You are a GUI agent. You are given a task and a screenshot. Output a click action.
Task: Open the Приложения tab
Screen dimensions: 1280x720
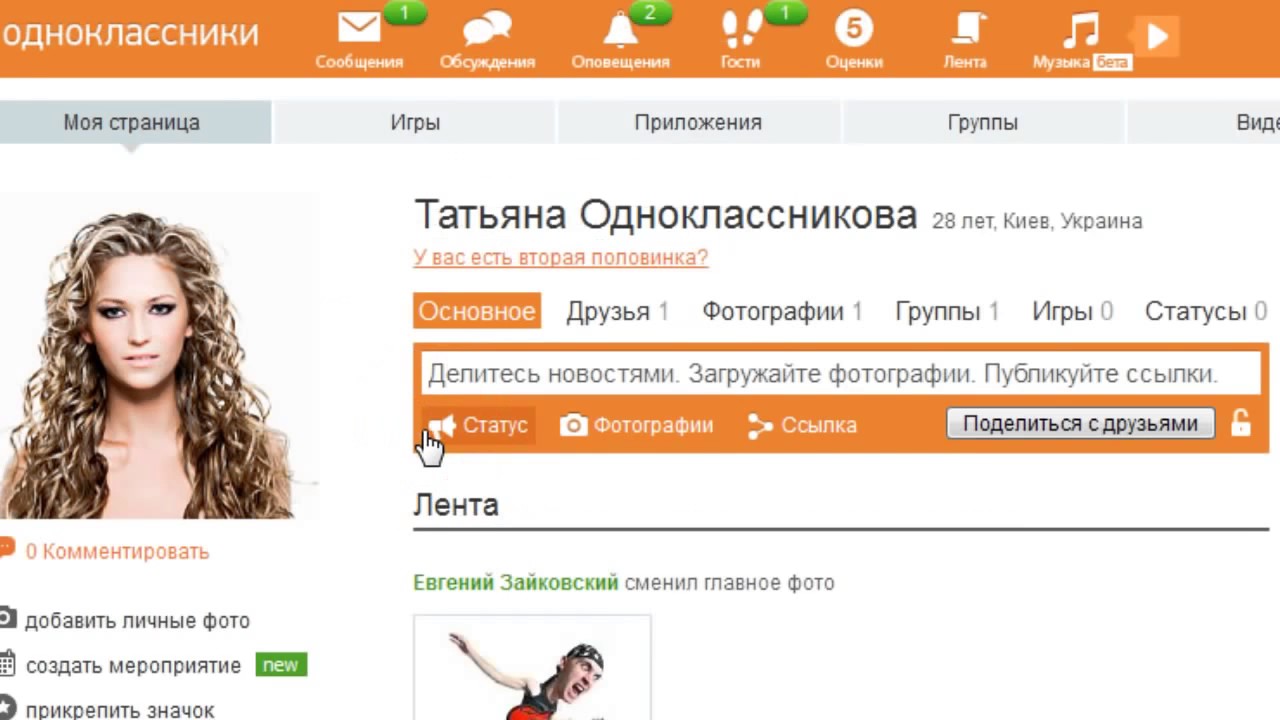[698, 122]
